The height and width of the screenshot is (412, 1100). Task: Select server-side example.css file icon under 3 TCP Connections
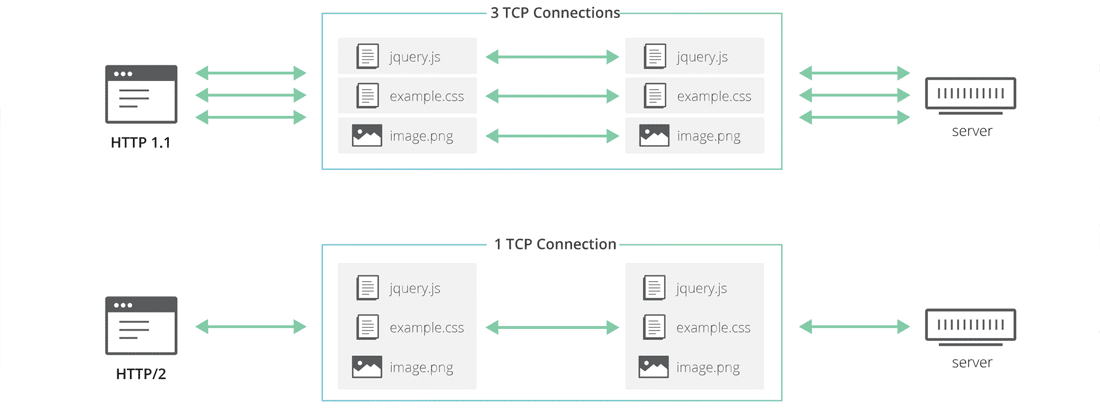tap(655, 96)
